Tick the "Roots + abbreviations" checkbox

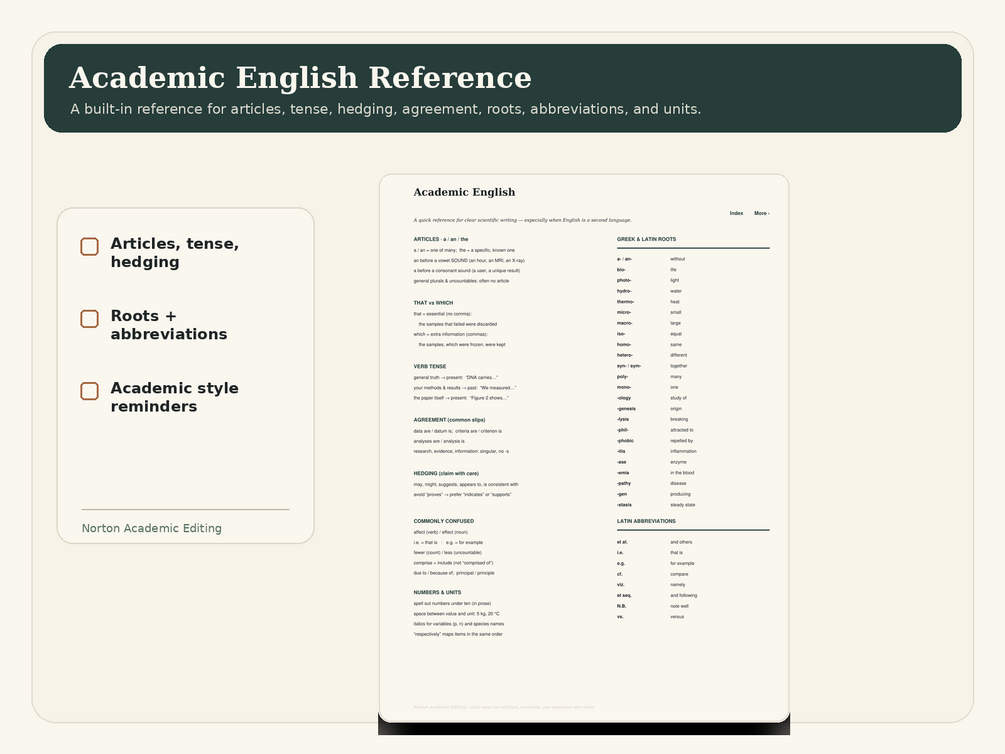[90, 319]
